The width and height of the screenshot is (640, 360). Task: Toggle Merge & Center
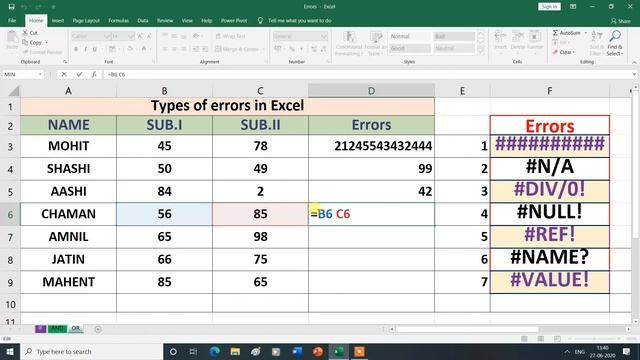[238, 49]
